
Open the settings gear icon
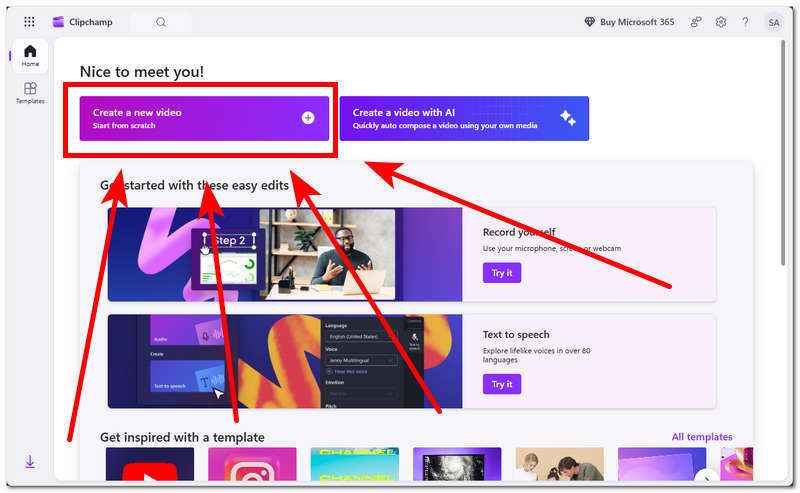[x=720, y=22]
